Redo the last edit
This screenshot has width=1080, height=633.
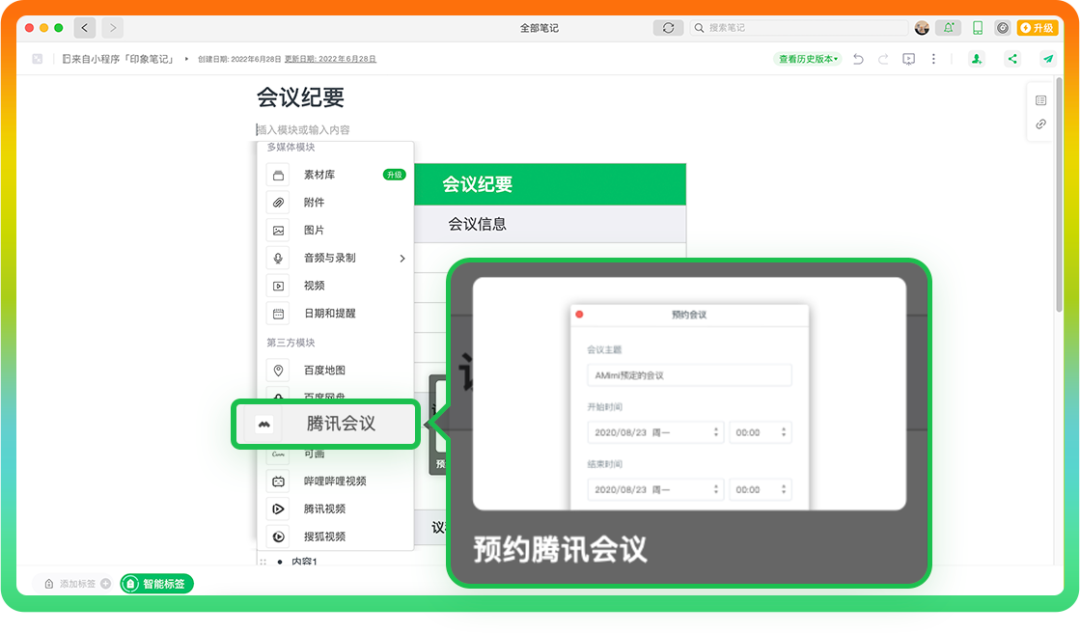click(x=883, y=59)
